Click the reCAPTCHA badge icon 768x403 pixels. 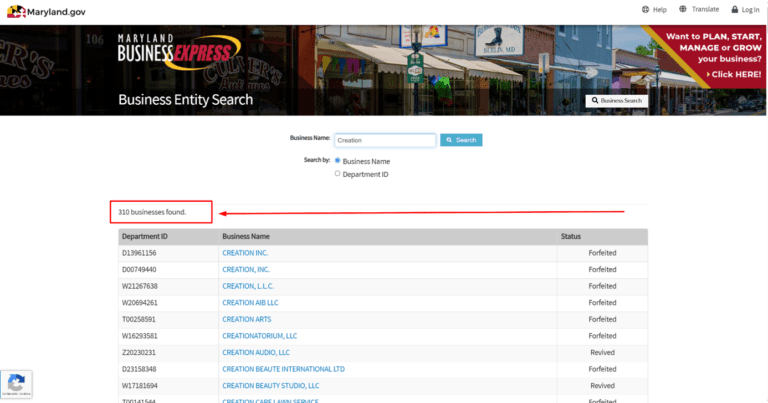16,384
